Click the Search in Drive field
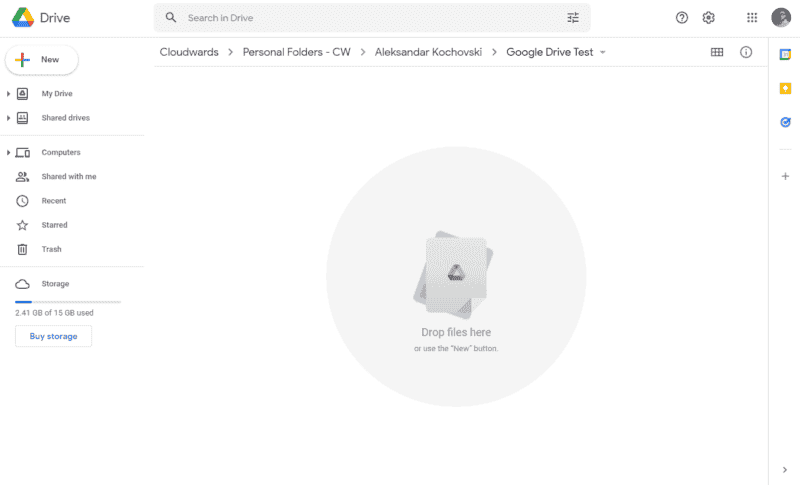Screen dimensions: 800x485 pos(372,18)
